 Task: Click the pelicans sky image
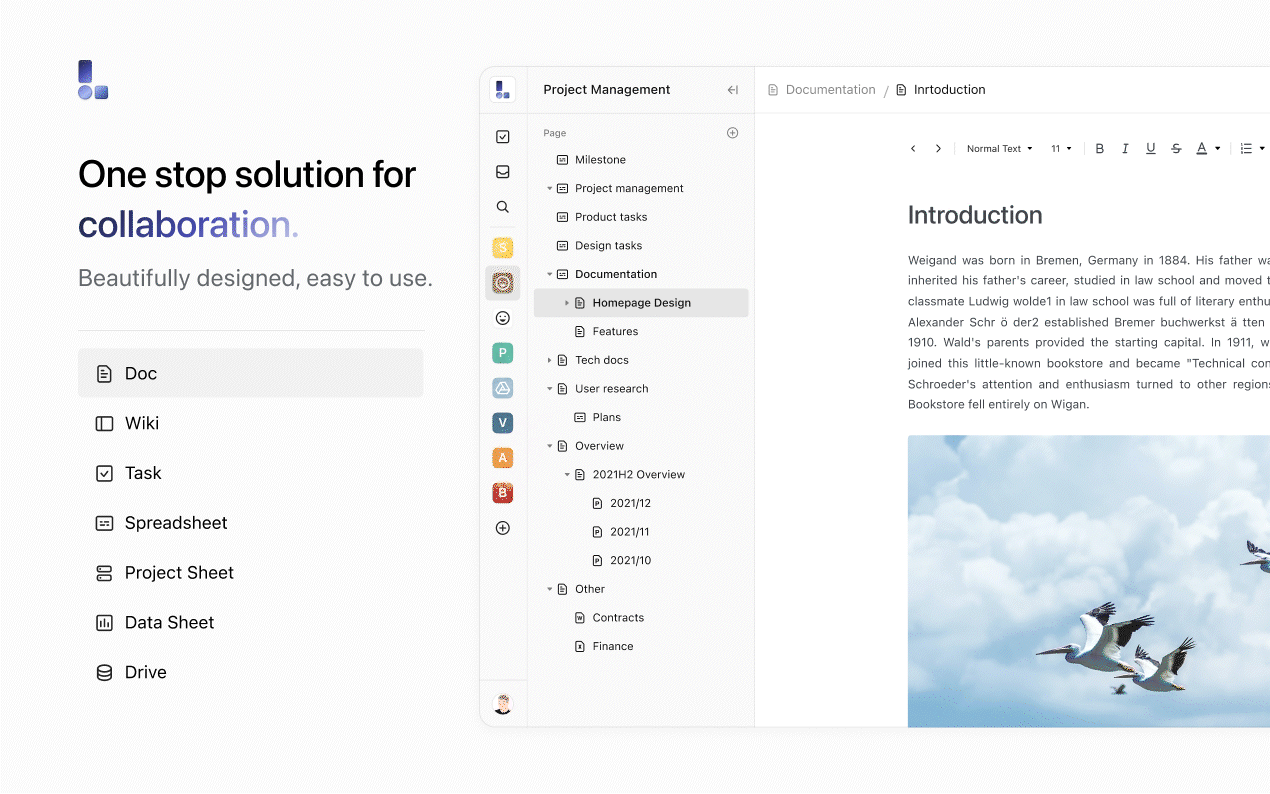1089,581
